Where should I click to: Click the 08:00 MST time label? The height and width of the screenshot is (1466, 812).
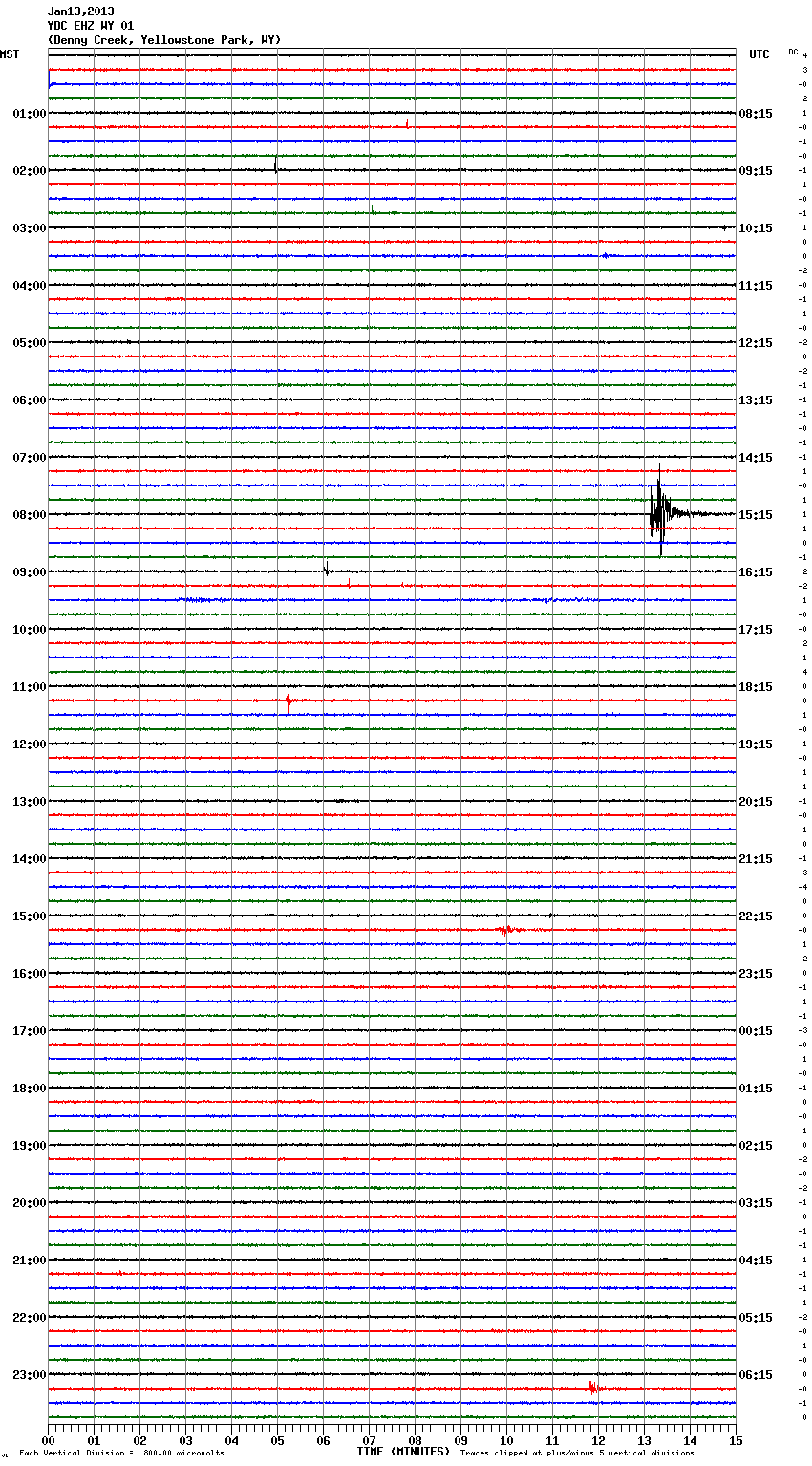(30, 515)
